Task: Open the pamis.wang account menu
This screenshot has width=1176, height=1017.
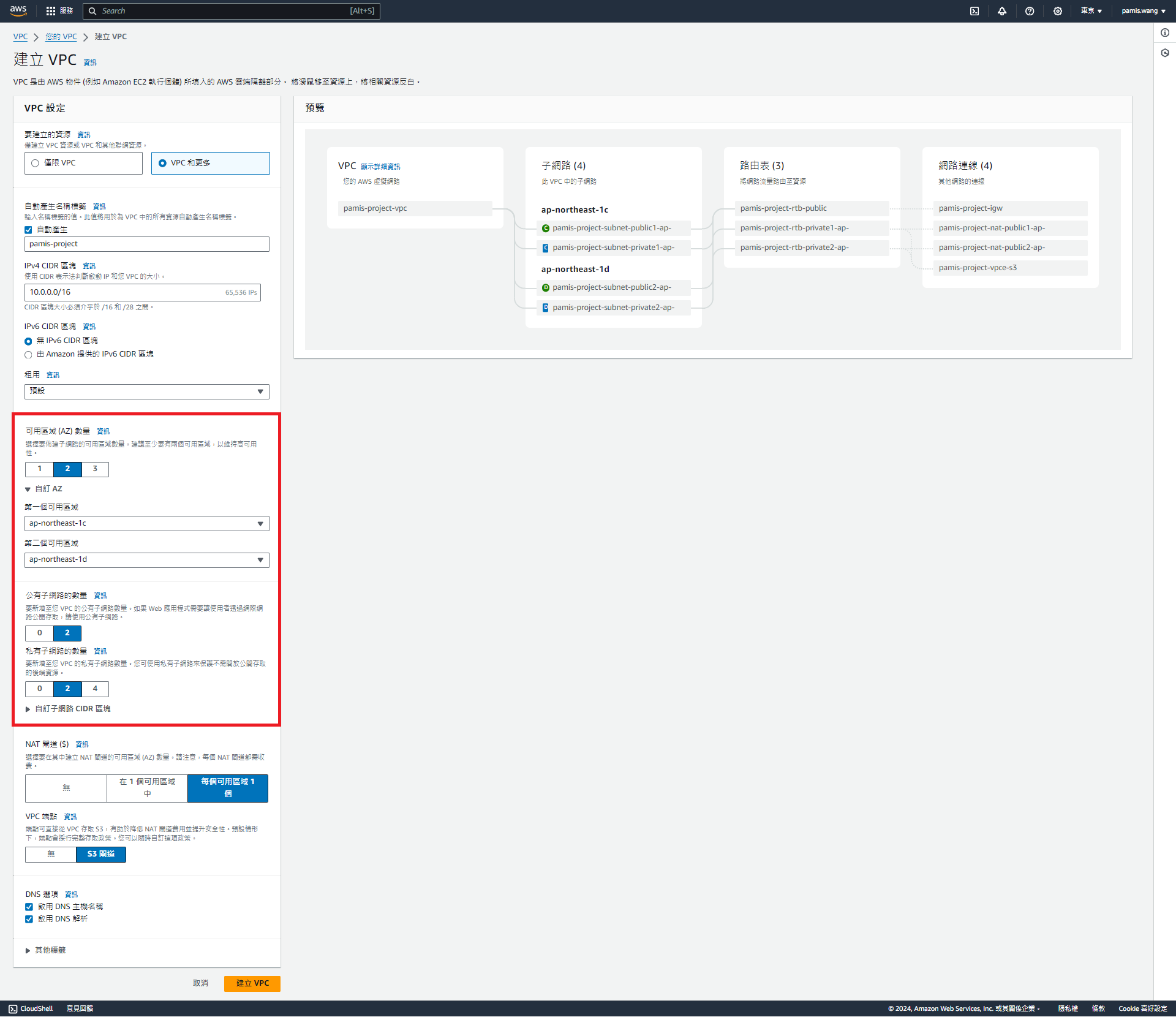Action: [x=1143, y=11]
